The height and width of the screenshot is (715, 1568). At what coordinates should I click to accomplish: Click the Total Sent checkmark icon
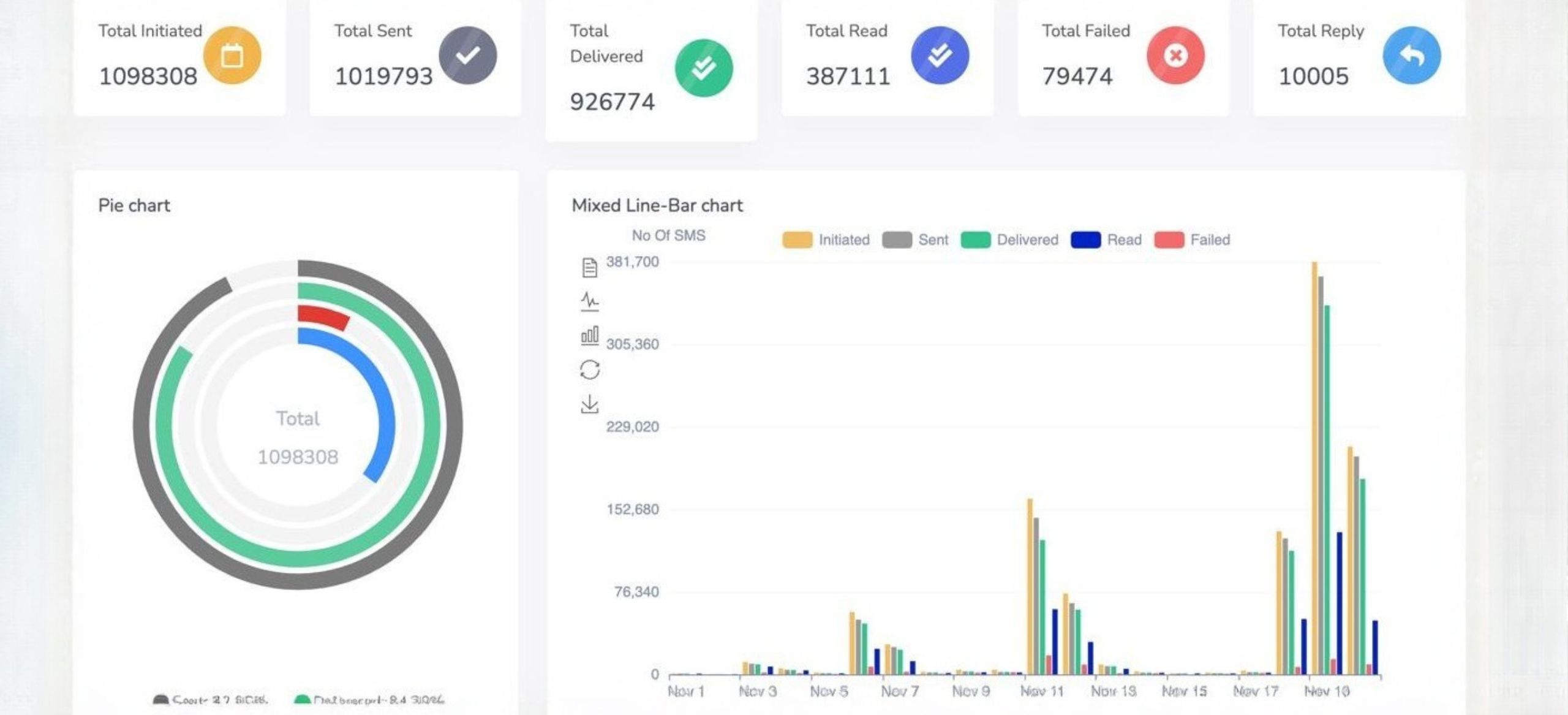coord(468,56)
